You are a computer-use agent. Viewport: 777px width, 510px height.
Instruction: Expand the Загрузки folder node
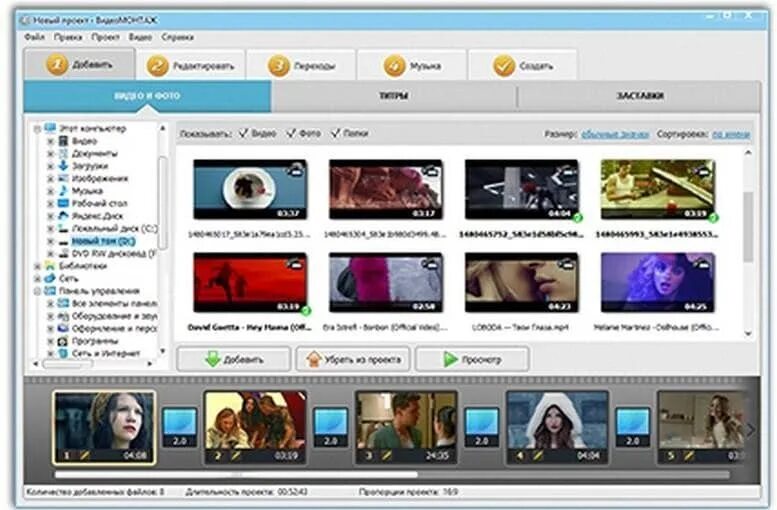click(50, 166)
